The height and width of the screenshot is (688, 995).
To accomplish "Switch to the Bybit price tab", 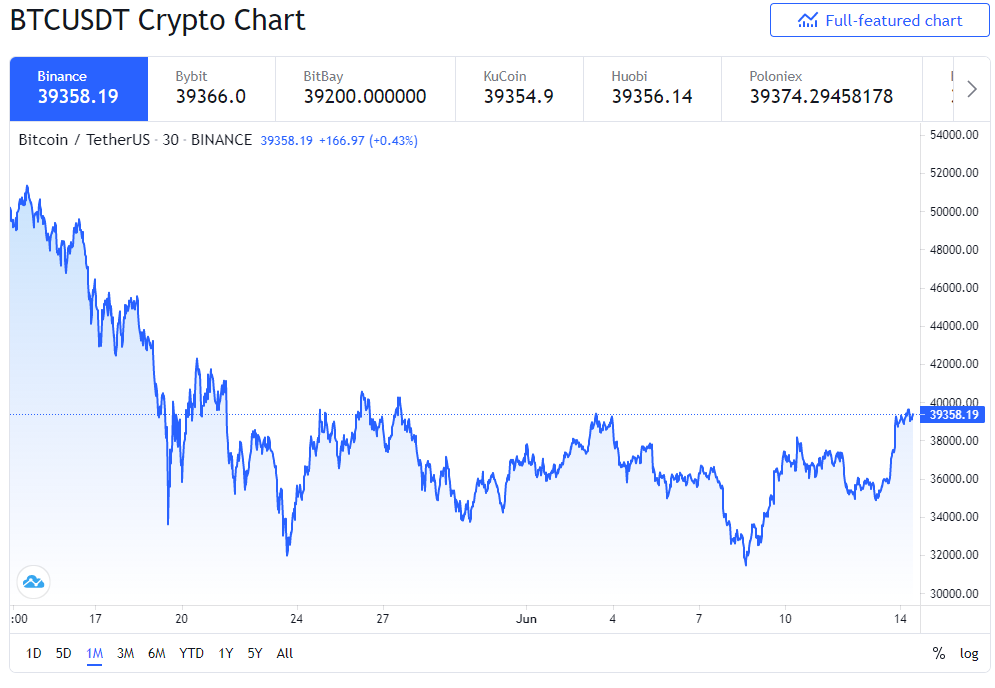I will tap(211, 89).
